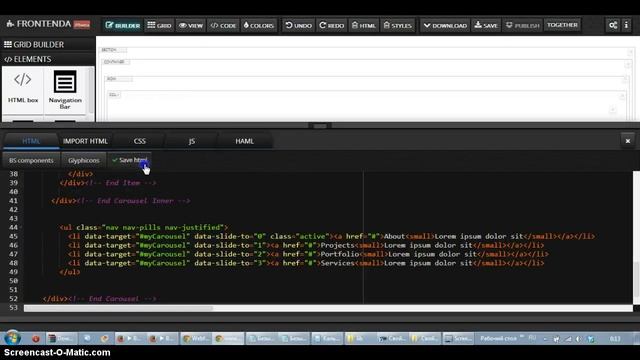Click the info icon top right
Image resolution: width=640 pixels, height=360 pixels.
[x=627, y=25]
